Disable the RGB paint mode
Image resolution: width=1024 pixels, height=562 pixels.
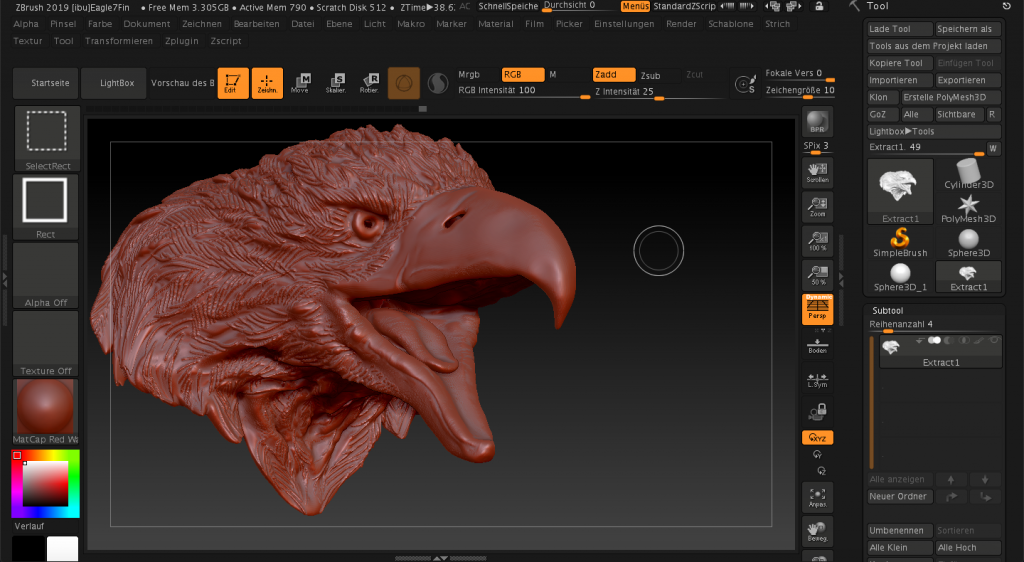[522, 75]
